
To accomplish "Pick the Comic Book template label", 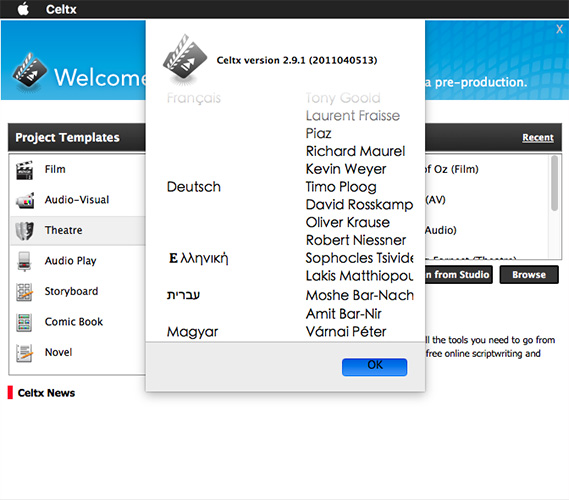I will [74, 321].
